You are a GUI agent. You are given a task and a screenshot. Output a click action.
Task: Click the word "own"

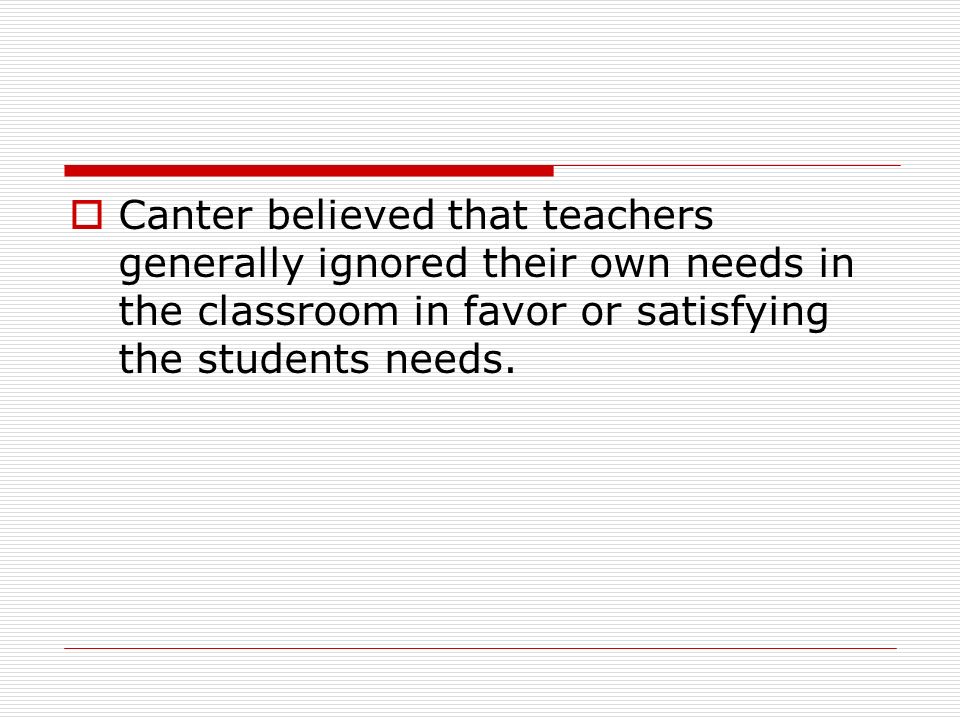[630, 266]
